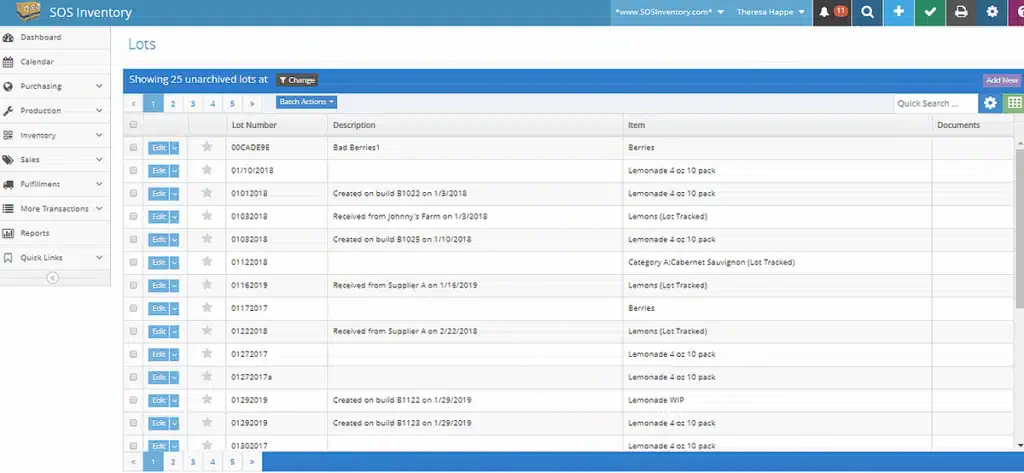Click the printer icon in header
This screenshot has width=1024, height=473.
[961, 12]
